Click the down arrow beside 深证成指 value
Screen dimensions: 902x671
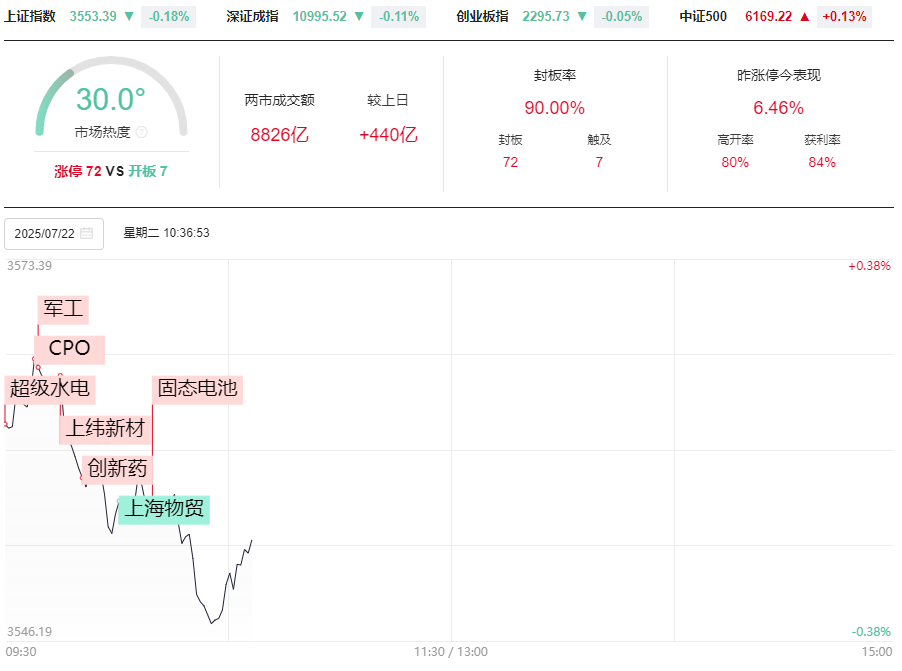(359, 16)
